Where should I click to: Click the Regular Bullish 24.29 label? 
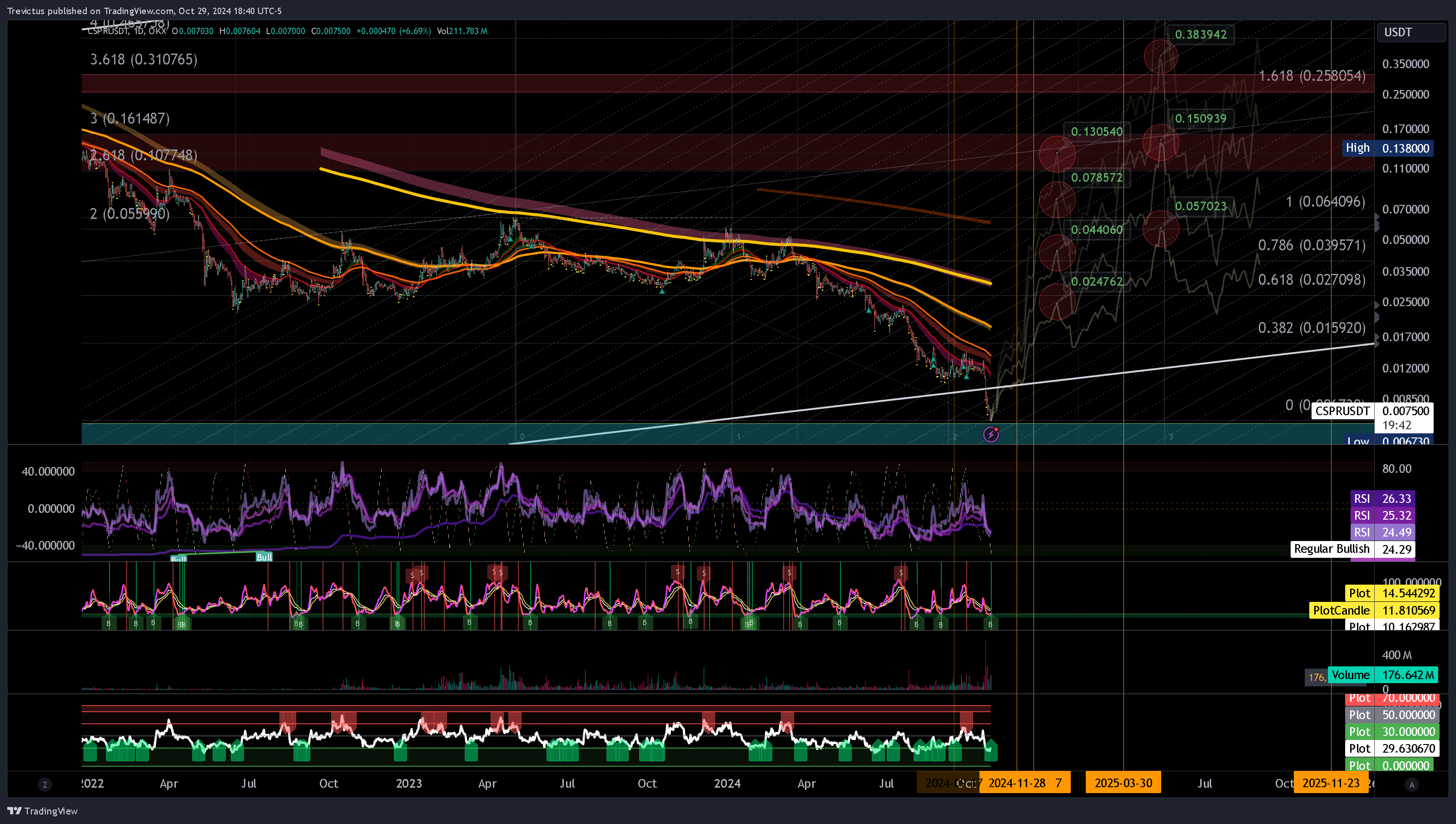pos(1353,549)
